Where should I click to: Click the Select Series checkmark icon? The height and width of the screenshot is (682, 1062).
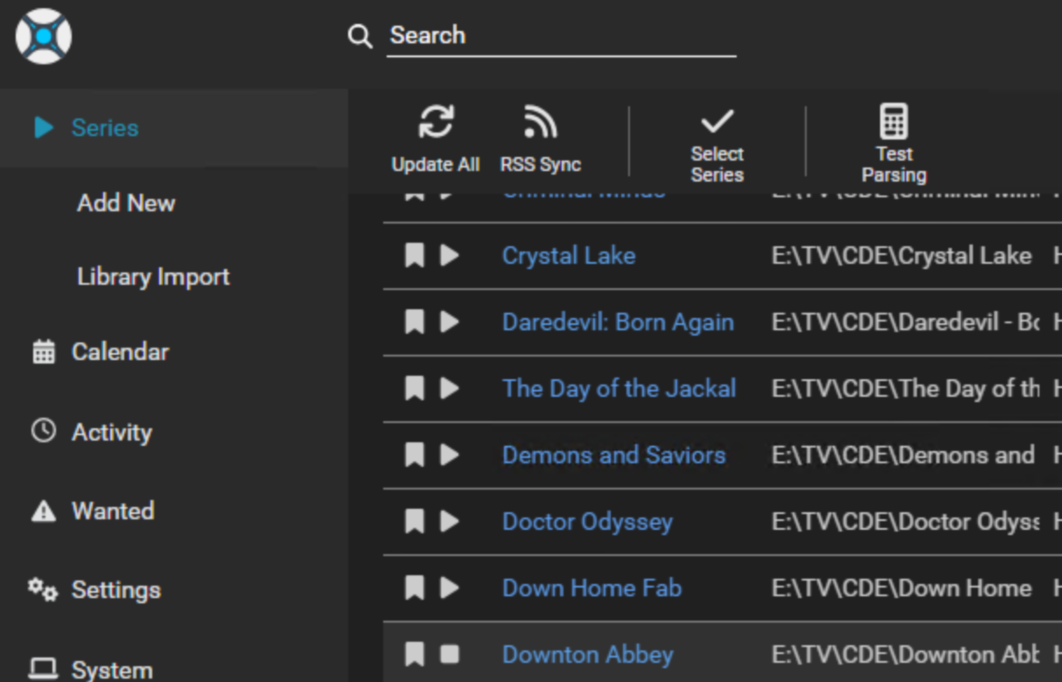click(x=717, y=123)
